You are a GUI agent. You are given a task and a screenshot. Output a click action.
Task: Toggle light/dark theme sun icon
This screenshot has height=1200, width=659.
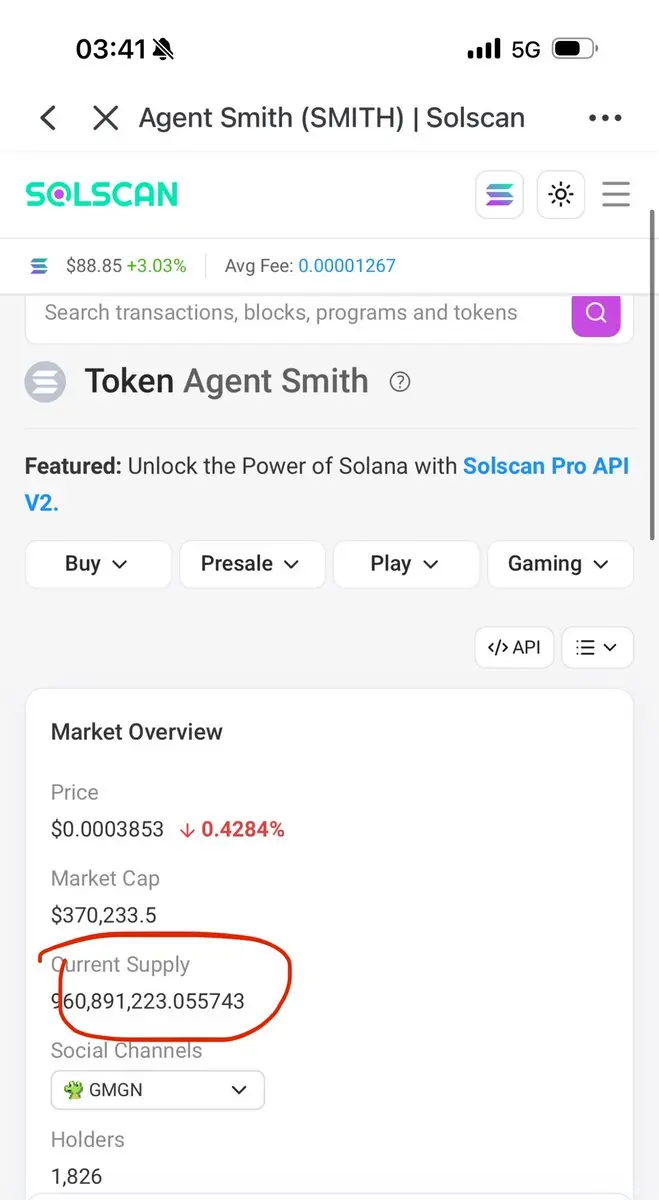tap(560, 194)
